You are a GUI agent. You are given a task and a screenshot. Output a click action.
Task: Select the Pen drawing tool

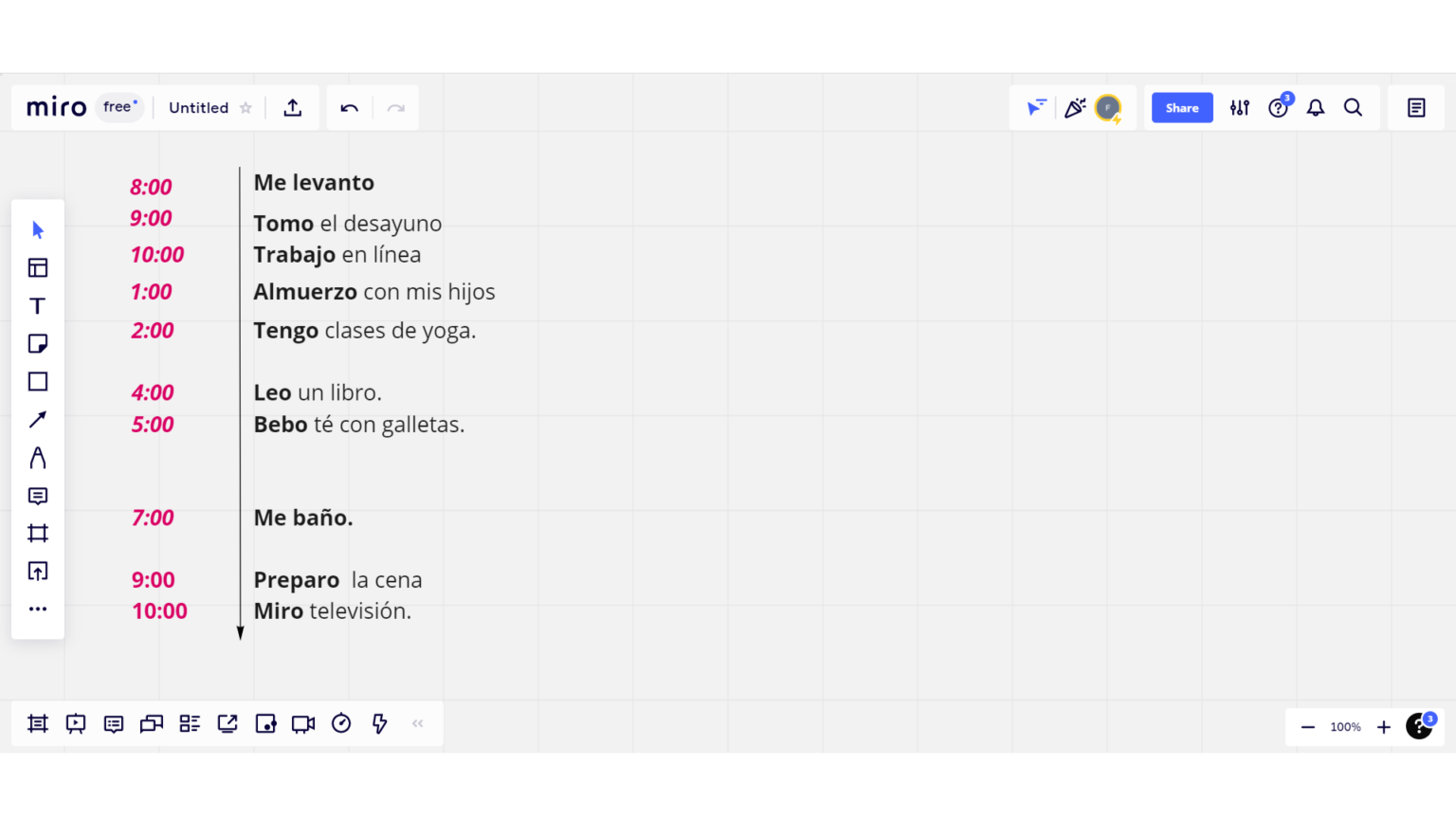[x=38, y=458]
